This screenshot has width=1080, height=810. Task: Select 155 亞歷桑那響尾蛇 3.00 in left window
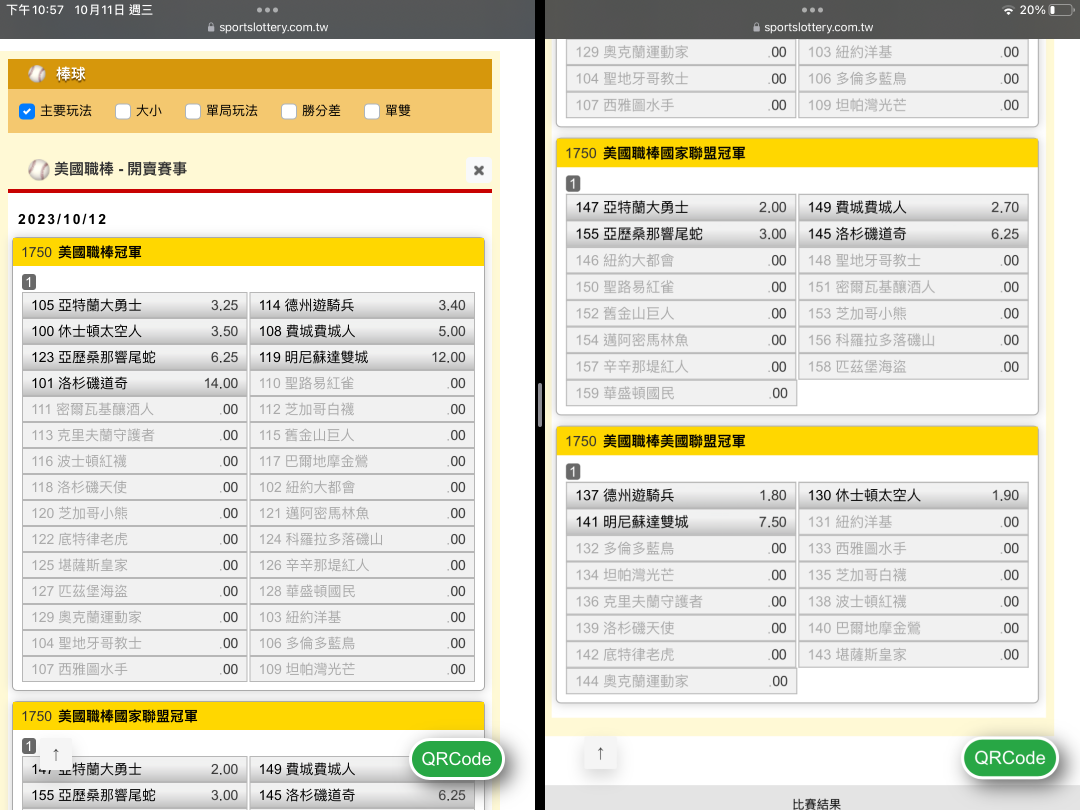pyautogui.click(x=134, y=796)
